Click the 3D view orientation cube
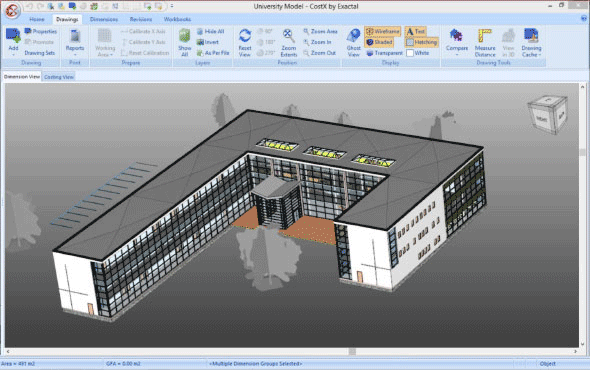 coord(547,115)
